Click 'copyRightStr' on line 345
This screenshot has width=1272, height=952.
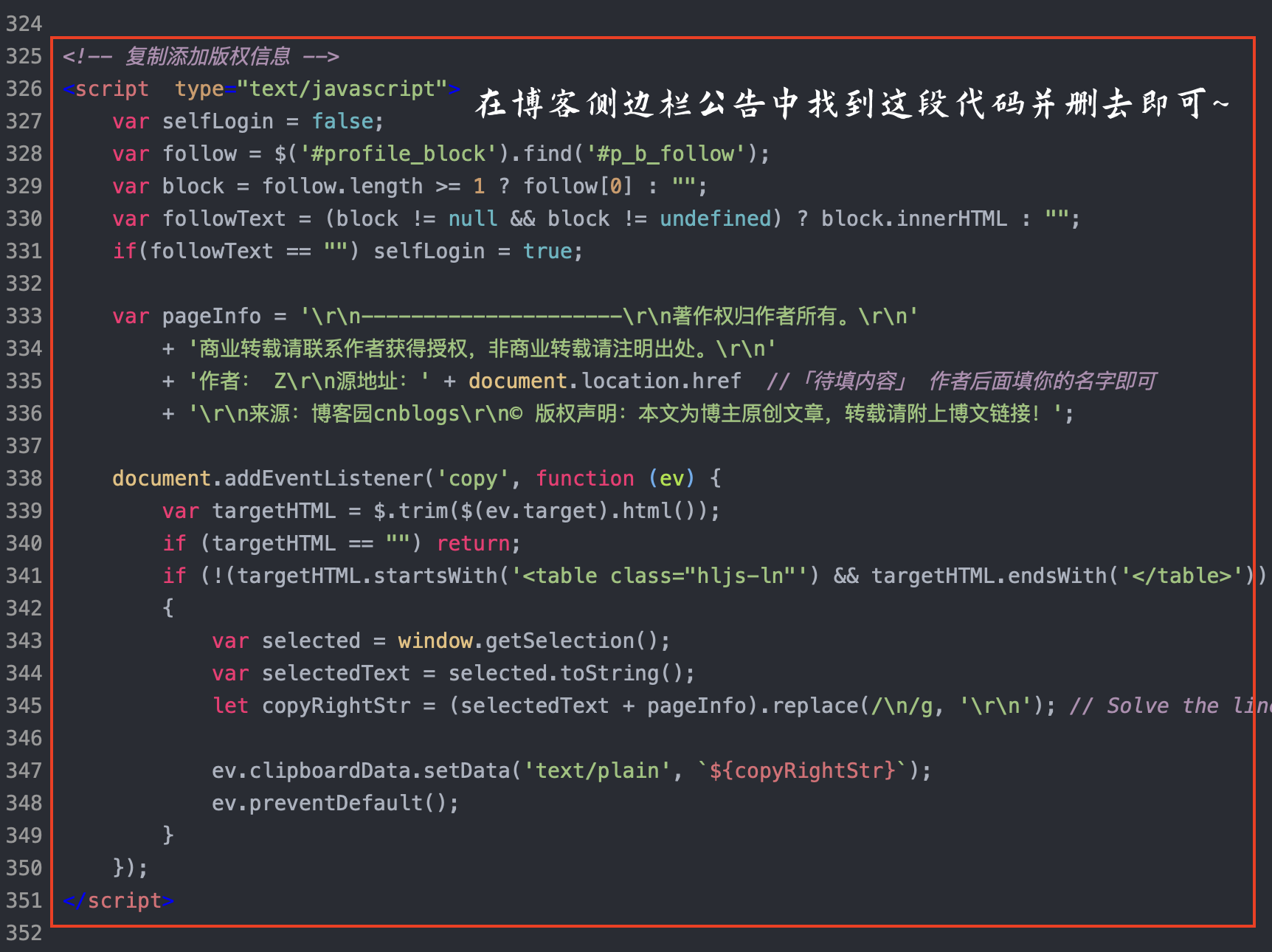(x=336, y=706)
